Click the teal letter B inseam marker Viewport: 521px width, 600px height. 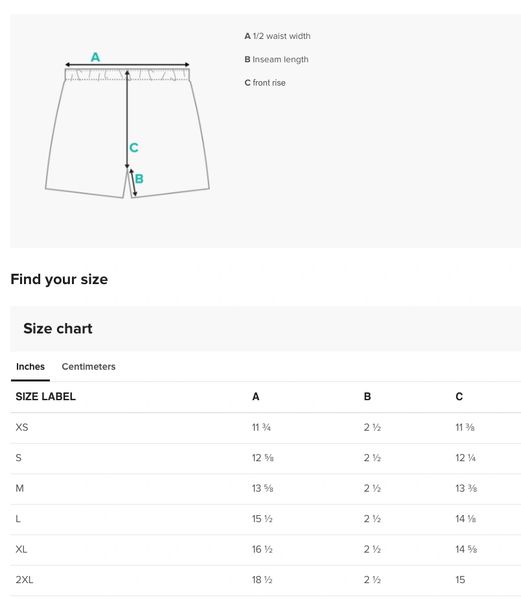click(139, 178)
